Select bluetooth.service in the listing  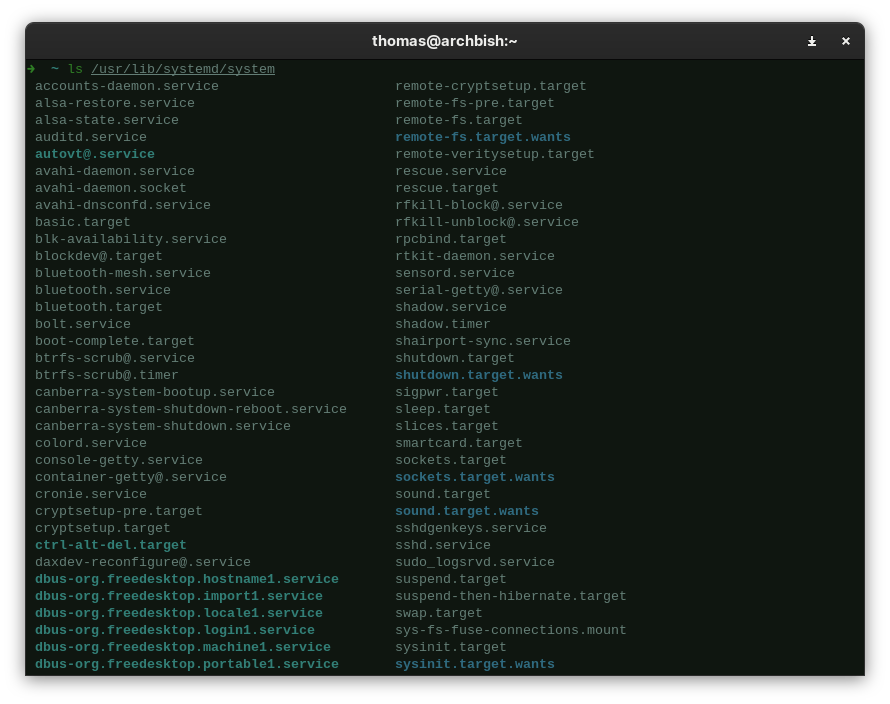[103, 290]
